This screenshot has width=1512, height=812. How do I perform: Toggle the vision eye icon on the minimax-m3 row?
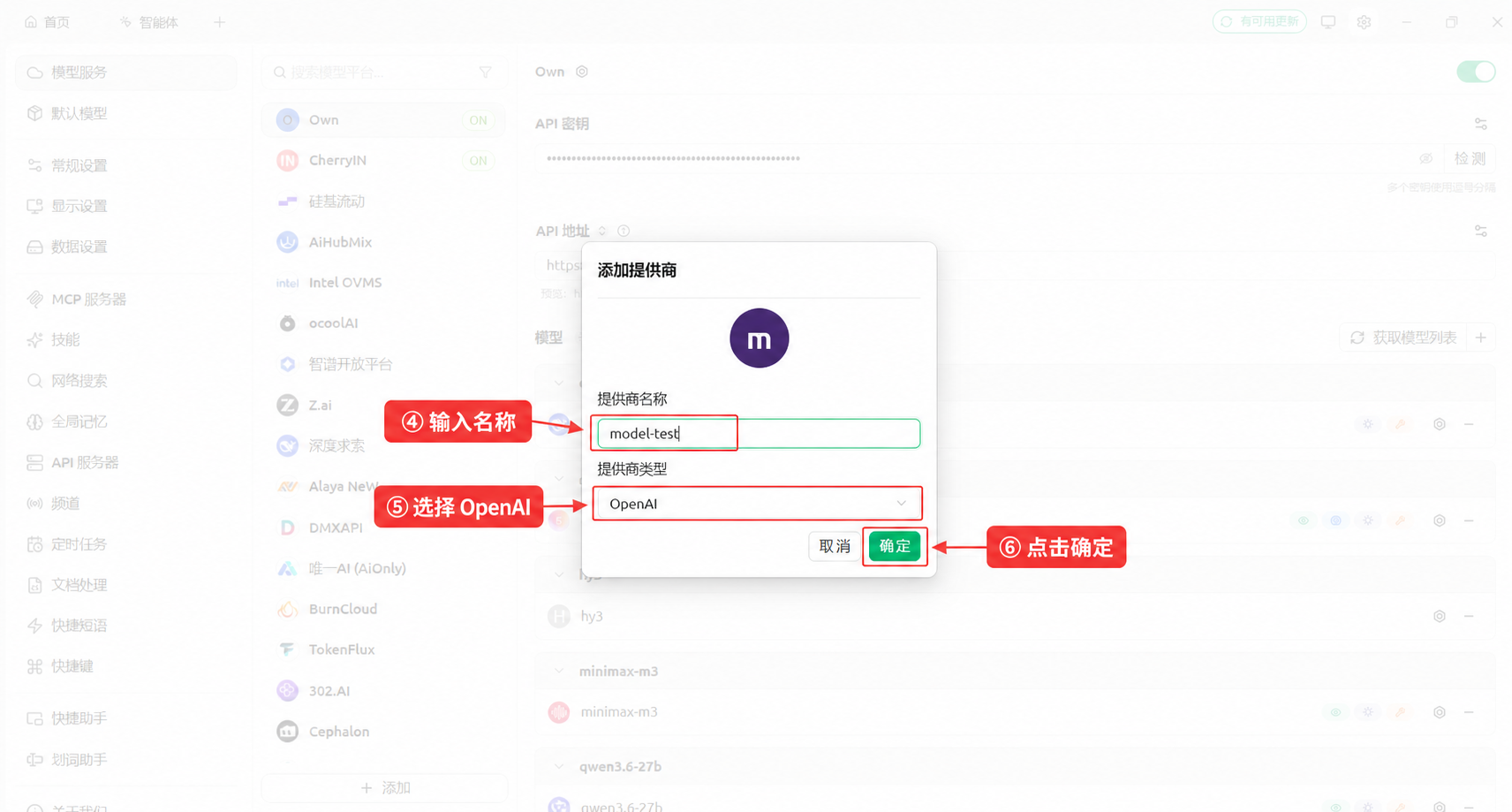pos(1335,712)
